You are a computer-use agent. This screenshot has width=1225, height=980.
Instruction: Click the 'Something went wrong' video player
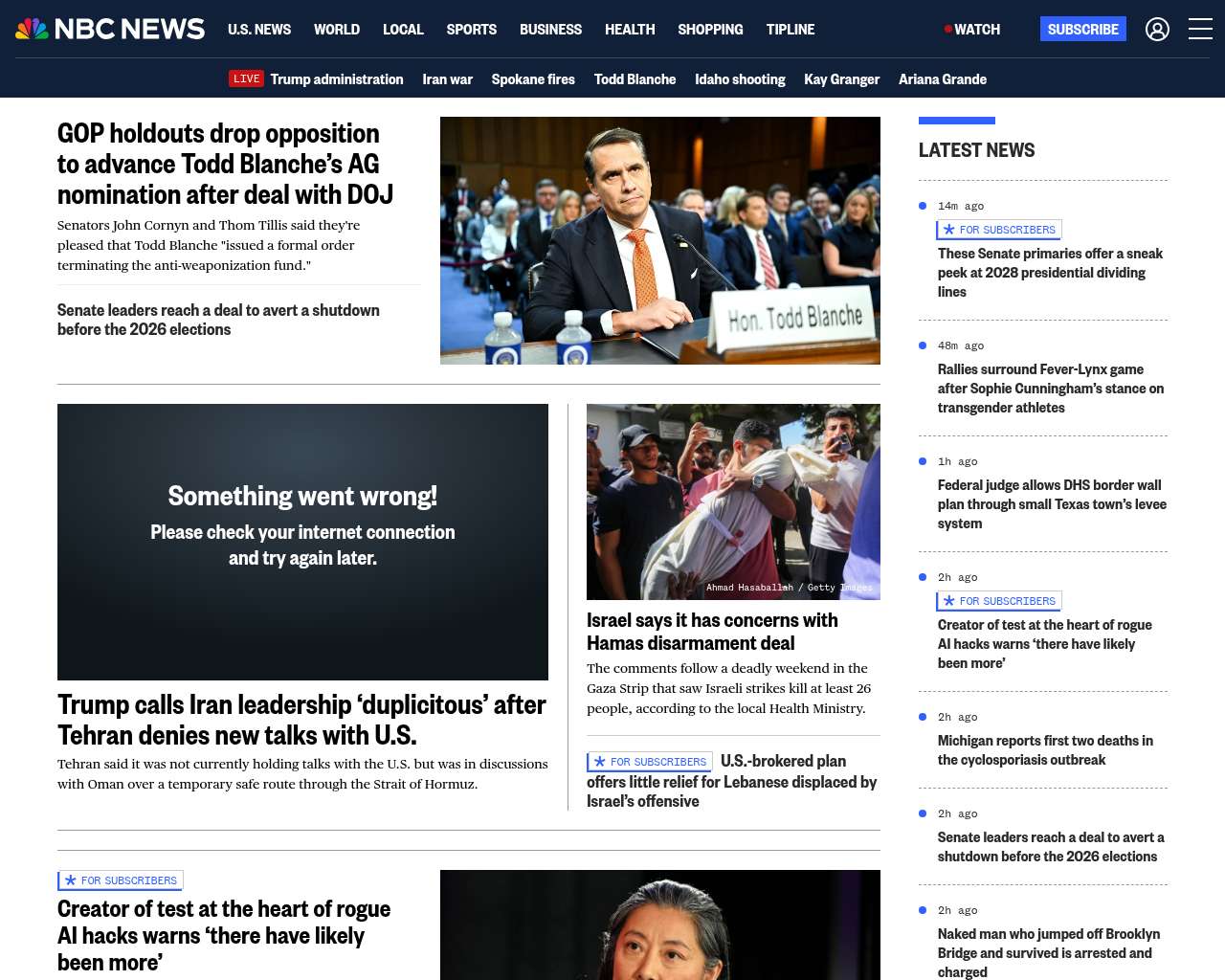[x=302, y=542]
